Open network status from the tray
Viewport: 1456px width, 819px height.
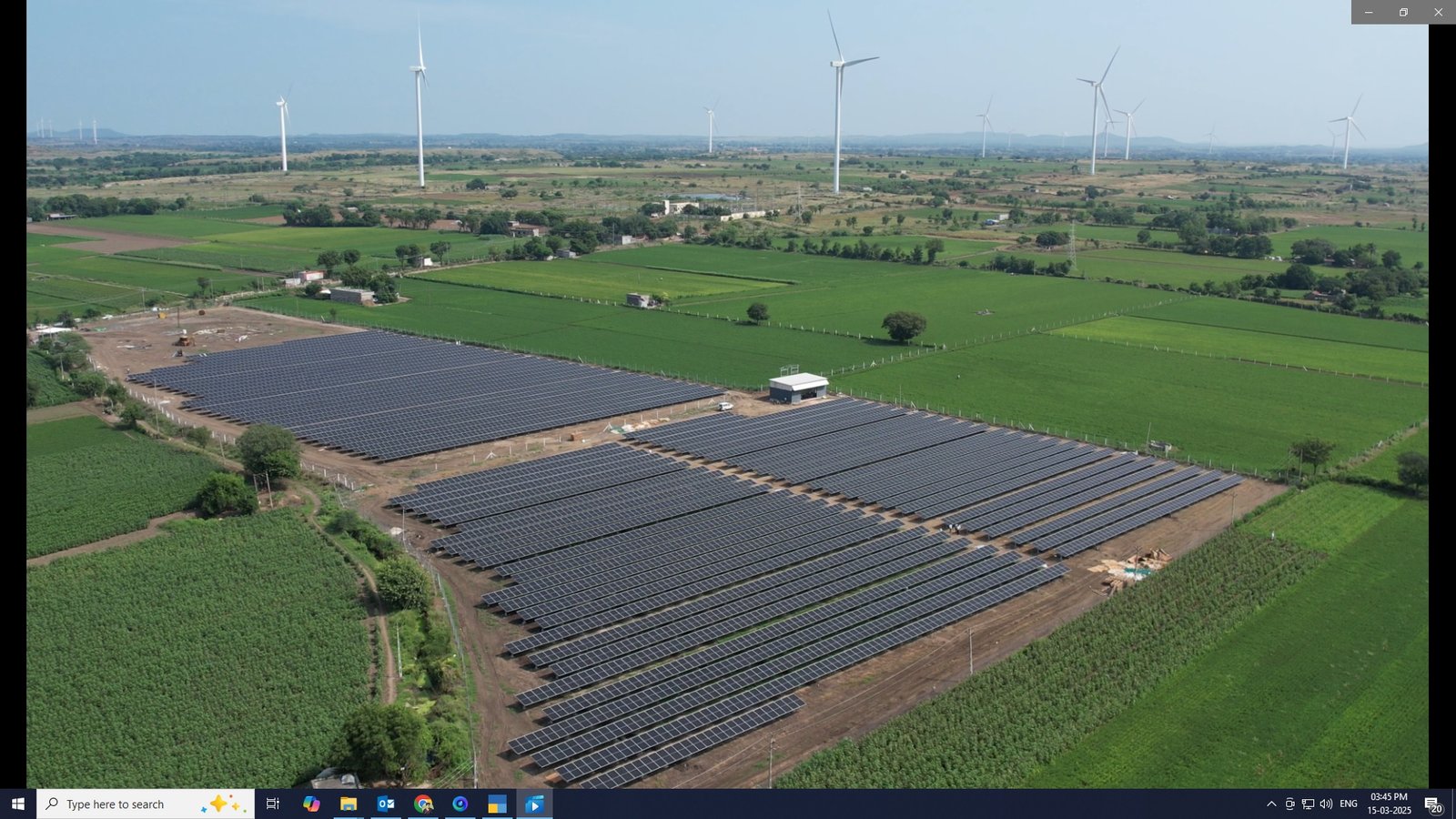pos(1309,804)
